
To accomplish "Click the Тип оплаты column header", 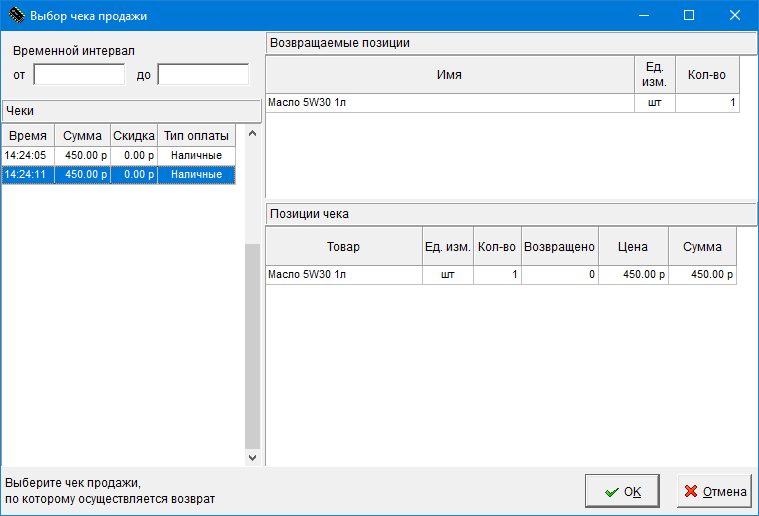I will (196, 136).
